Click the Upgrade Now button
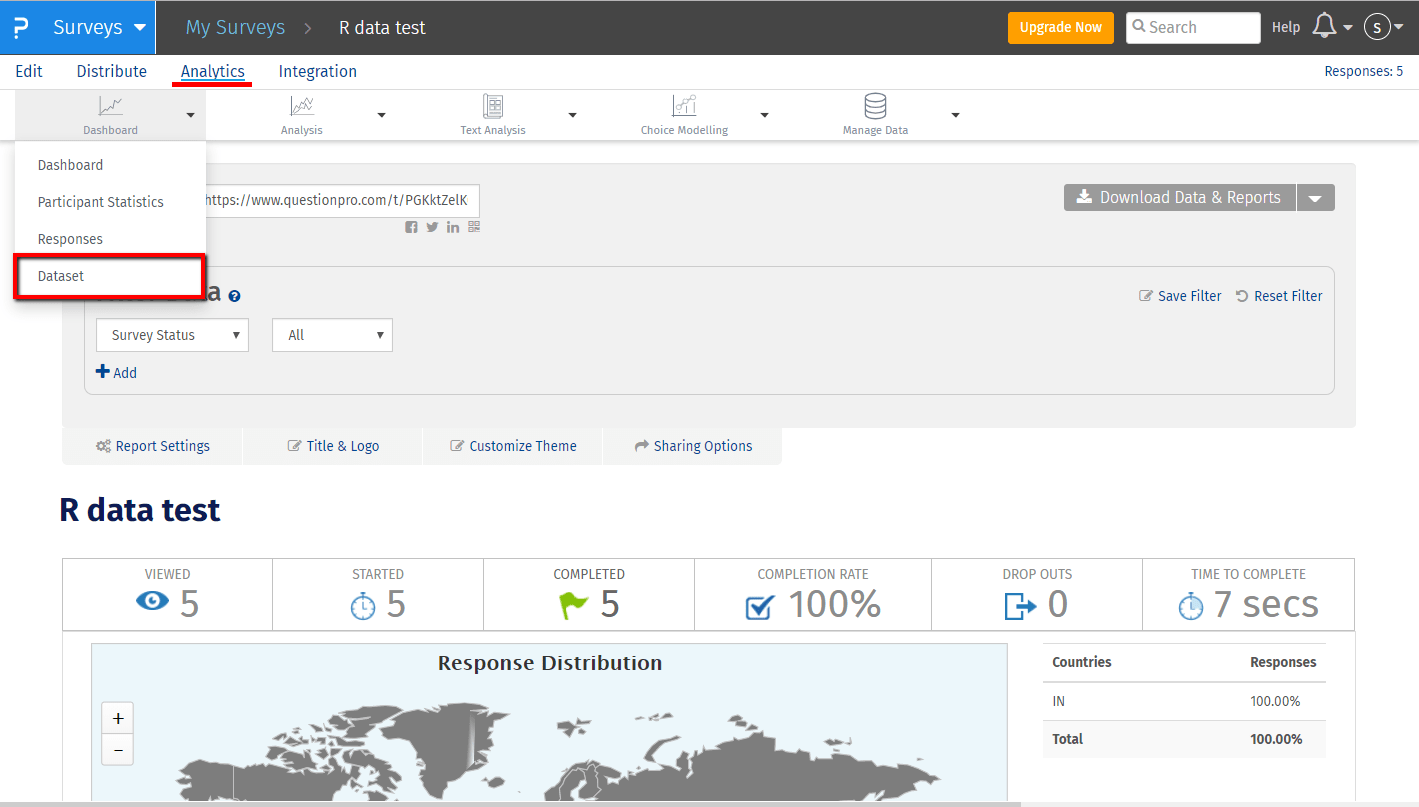The height and width of the screenshot is (807, 1419). (x=1060, y=27)
